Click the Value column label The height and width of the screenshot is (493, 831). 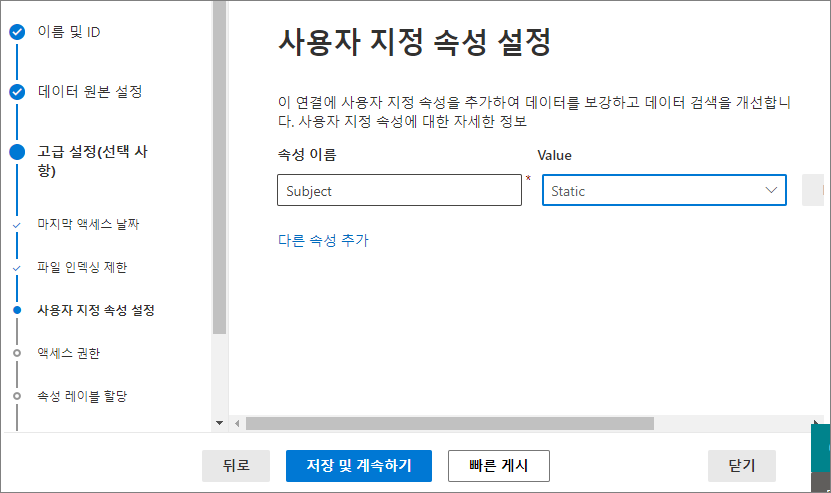point(554,155)
